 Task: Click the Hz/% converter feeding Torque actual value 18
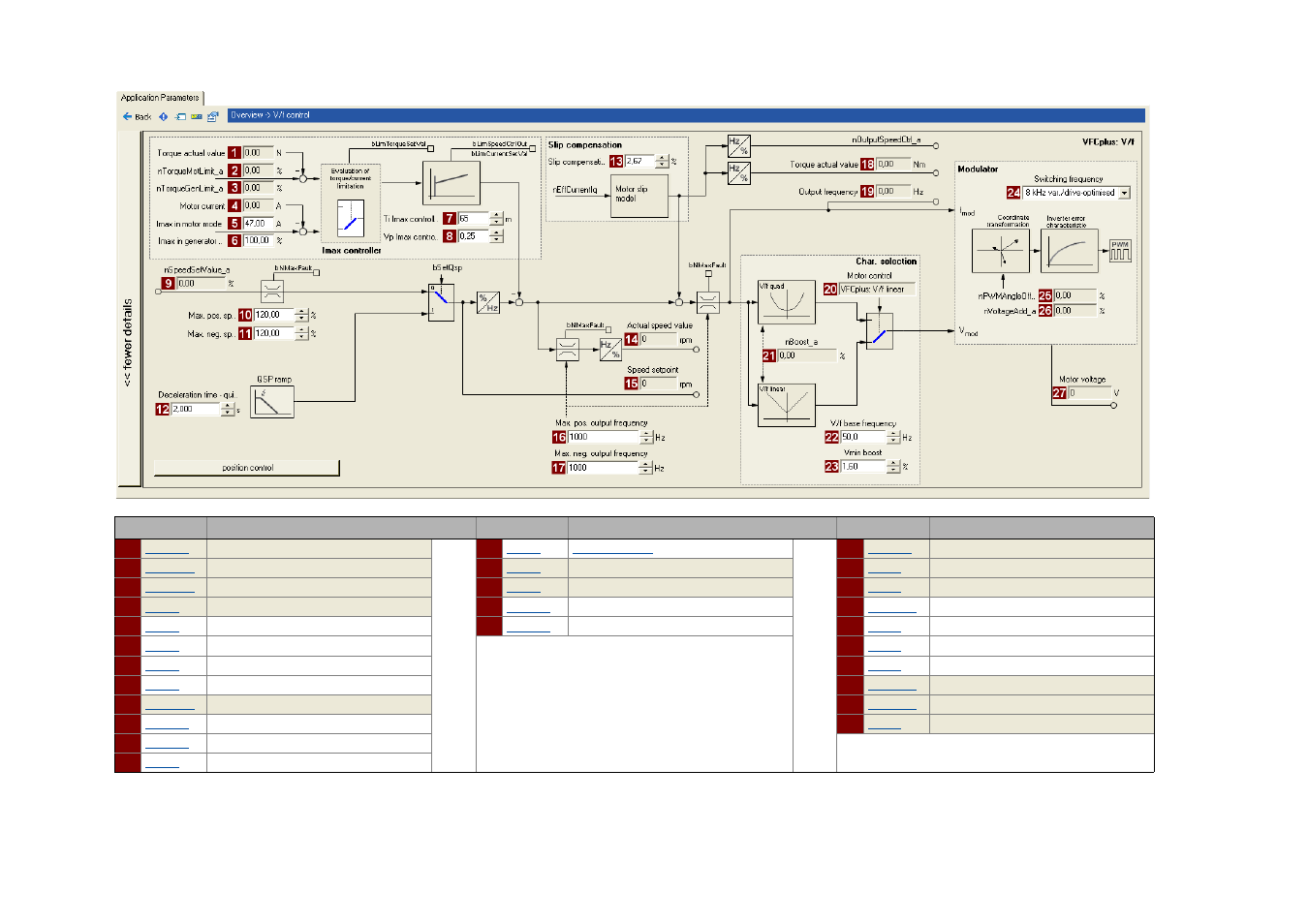pyautogui.click(x=739, y=174)
